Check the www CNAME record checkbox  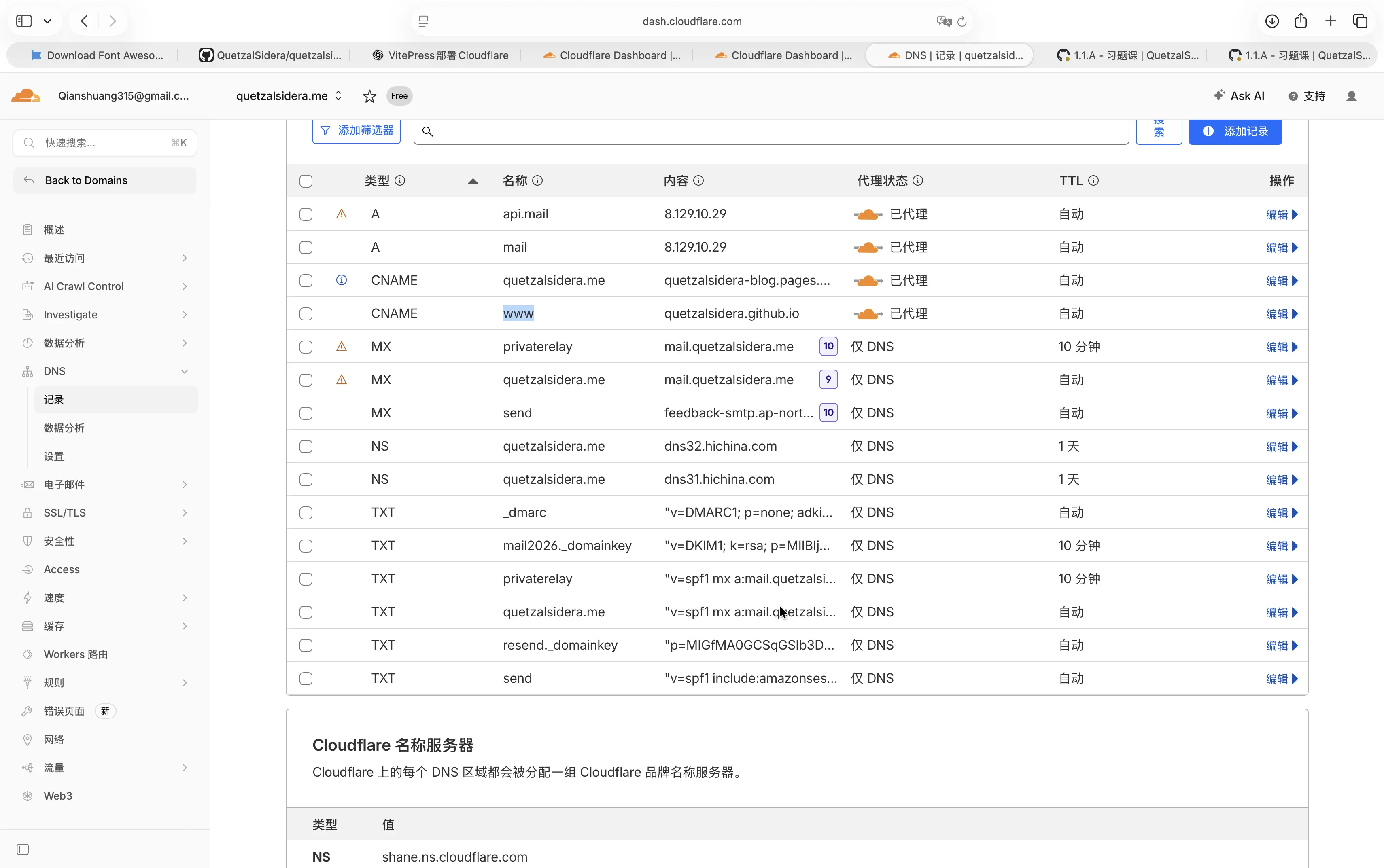tap(306, 314)
